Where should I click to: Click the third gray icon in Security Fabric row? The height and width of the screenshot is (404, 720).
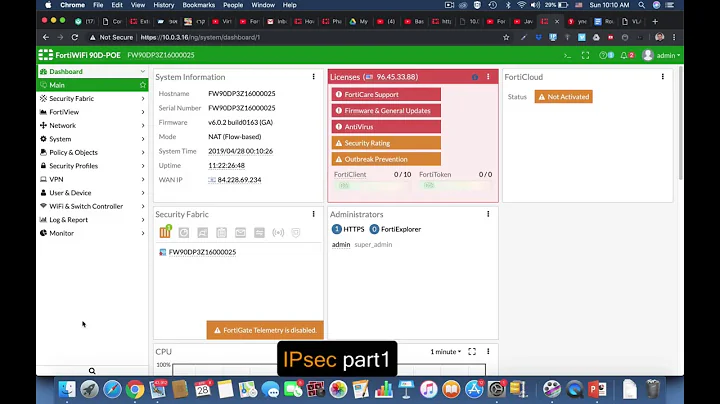221,233
